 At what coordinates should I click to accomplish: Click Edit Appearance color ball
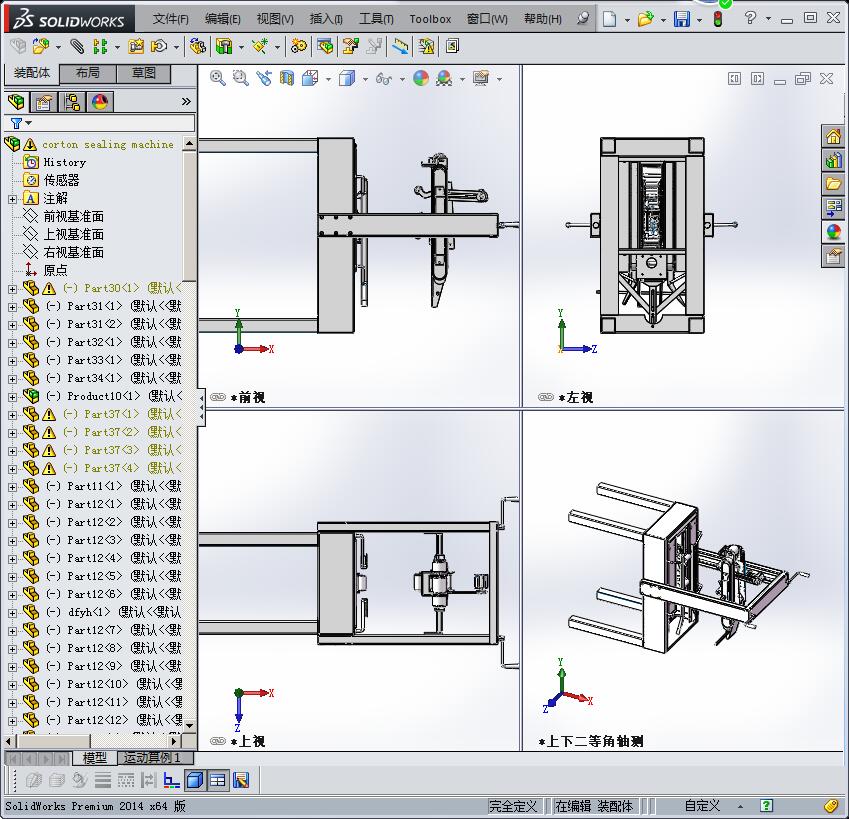click(421, 78)
